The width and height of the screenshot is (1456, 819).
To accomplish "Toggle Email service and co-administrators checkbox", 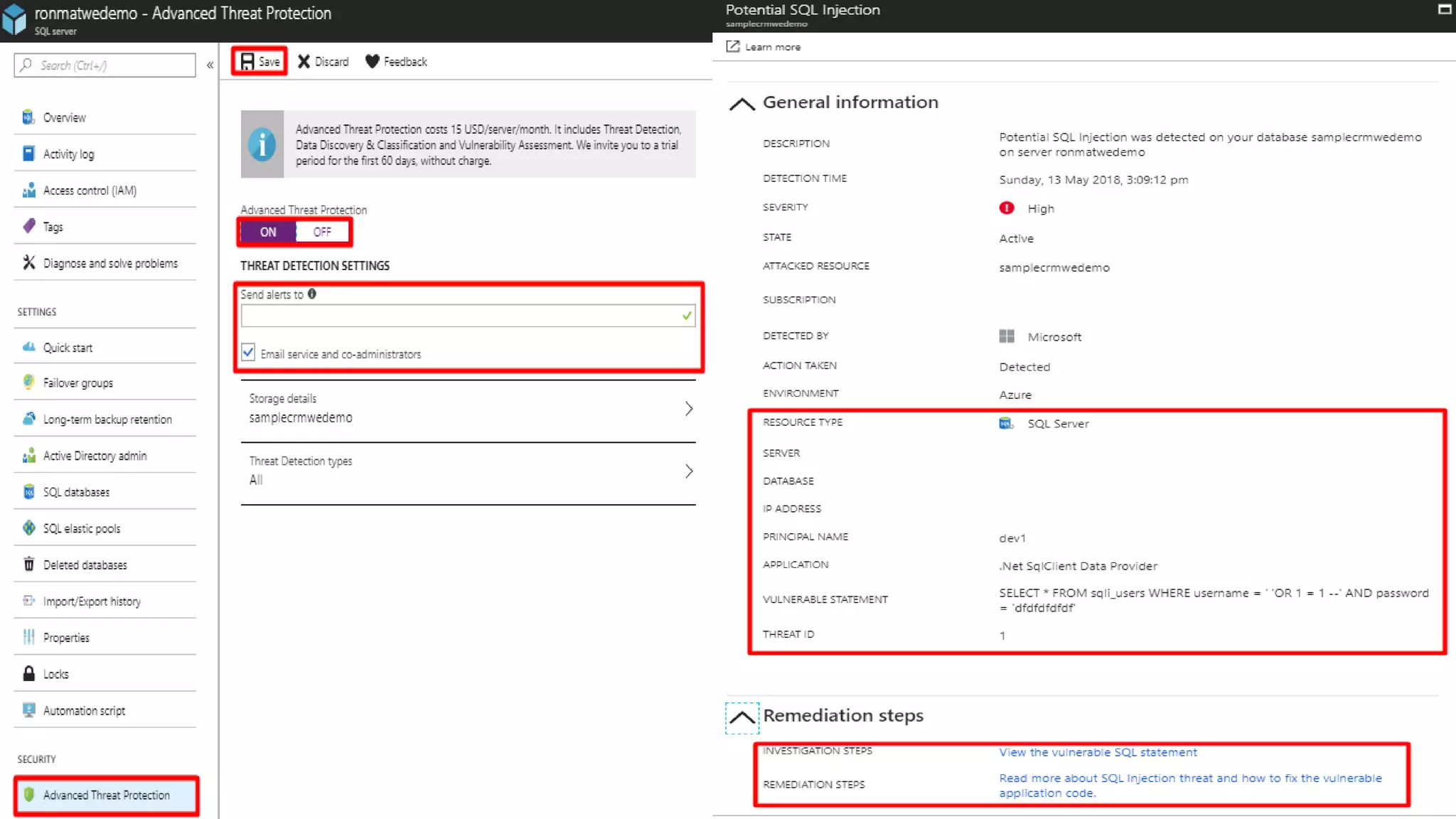I will coord(248,353).
